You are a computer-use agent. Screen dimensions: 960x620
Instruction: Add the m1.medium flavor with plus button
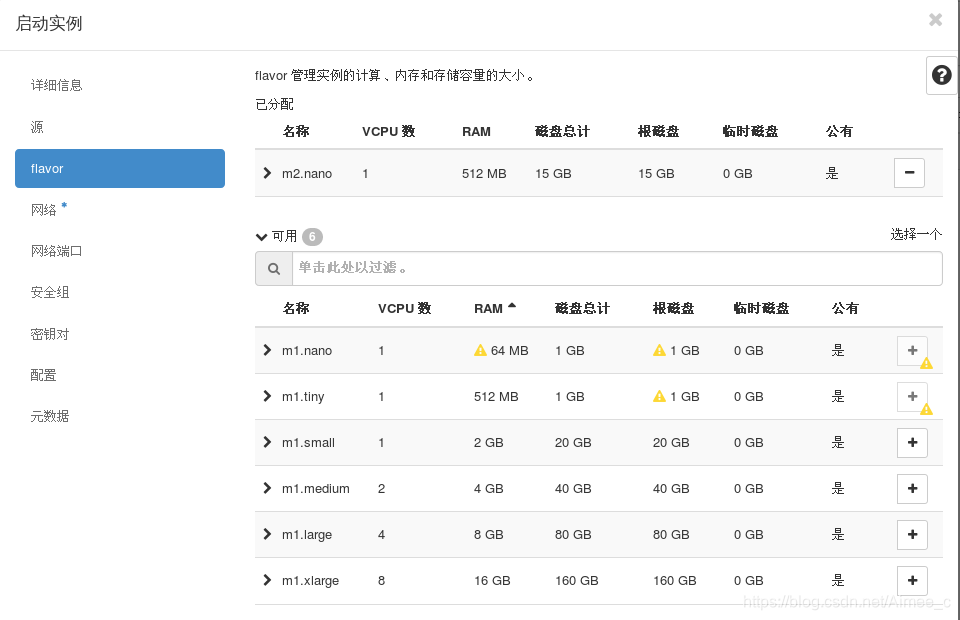coord(912,488)
